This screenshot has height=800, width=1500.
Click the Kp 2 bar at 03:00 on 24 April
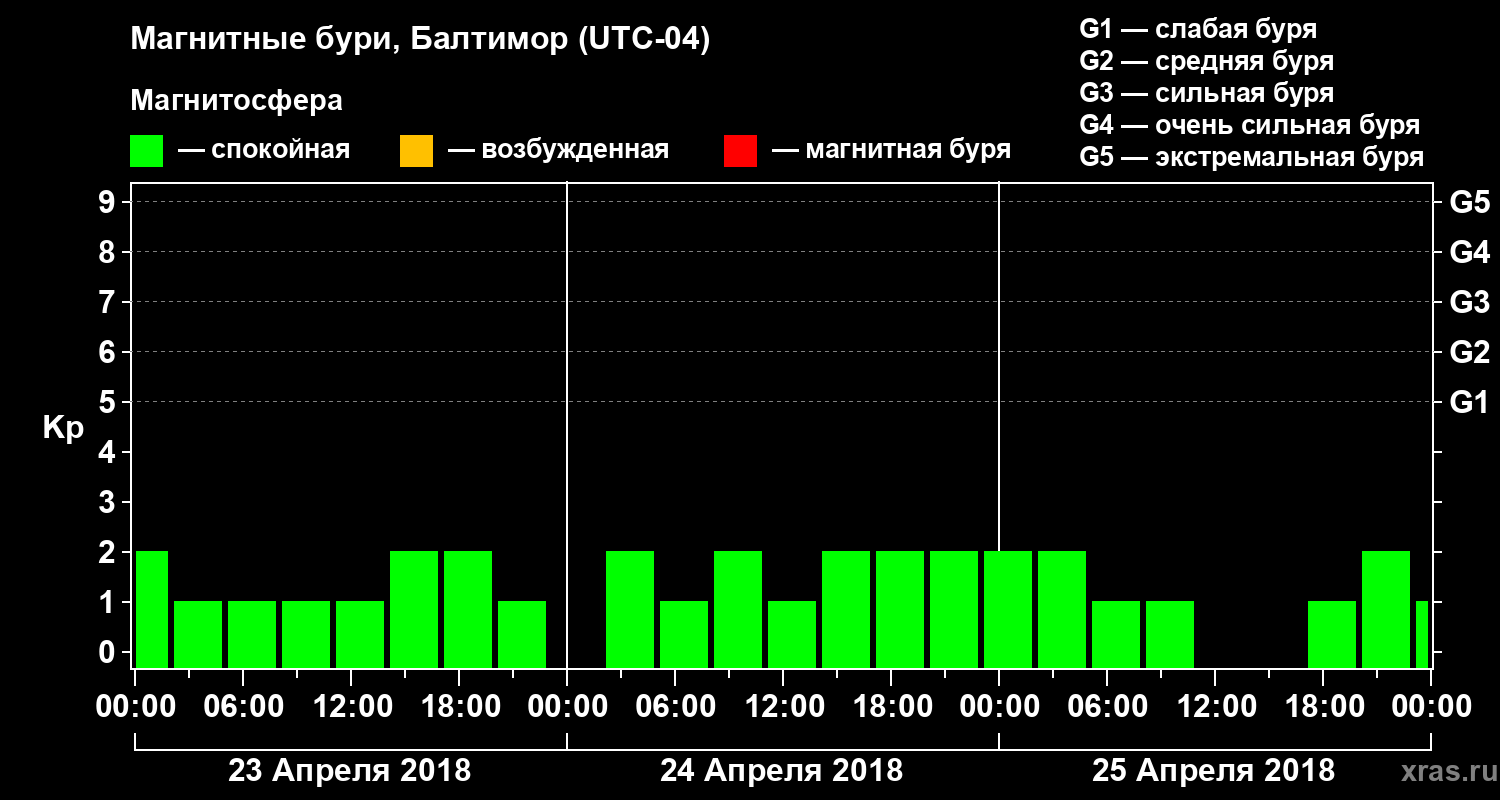pos(630,609)
